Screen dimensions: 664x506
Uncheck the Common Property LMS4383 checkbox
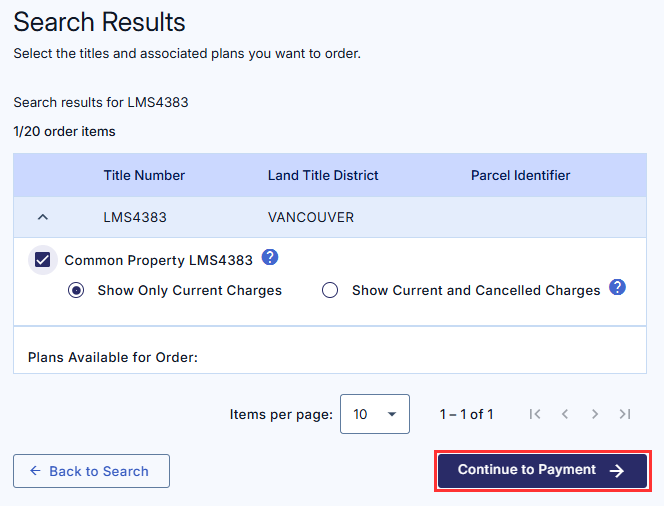pyautogui.click(x=43, y=260)
